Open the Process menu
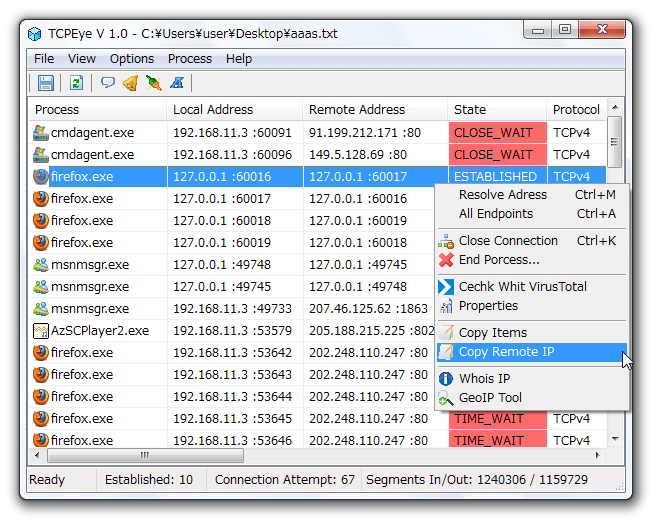 (x=190, y=59)
